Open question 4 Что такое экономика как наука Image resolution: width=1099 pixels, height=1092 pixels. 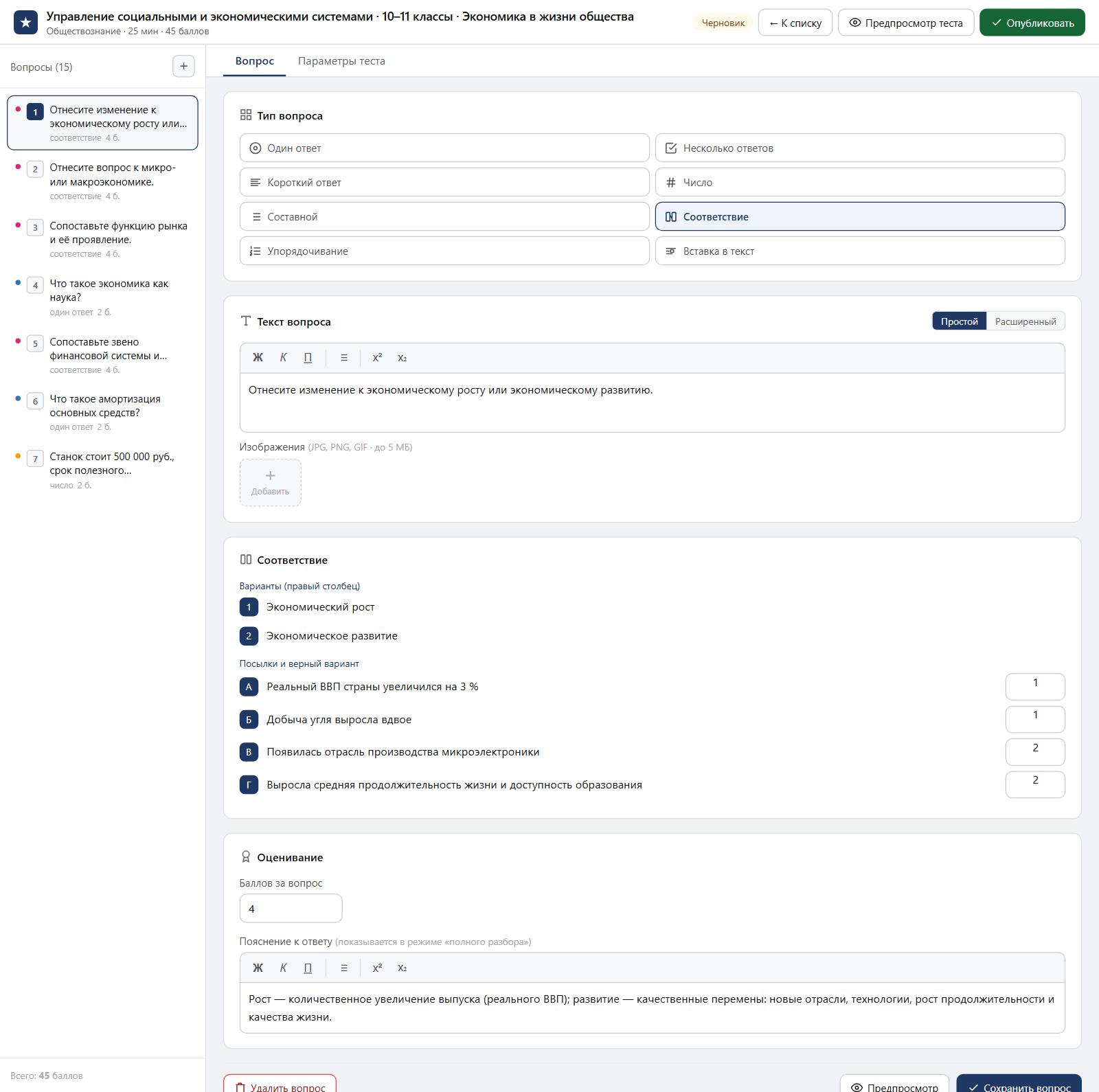click(x=102, y=297)
